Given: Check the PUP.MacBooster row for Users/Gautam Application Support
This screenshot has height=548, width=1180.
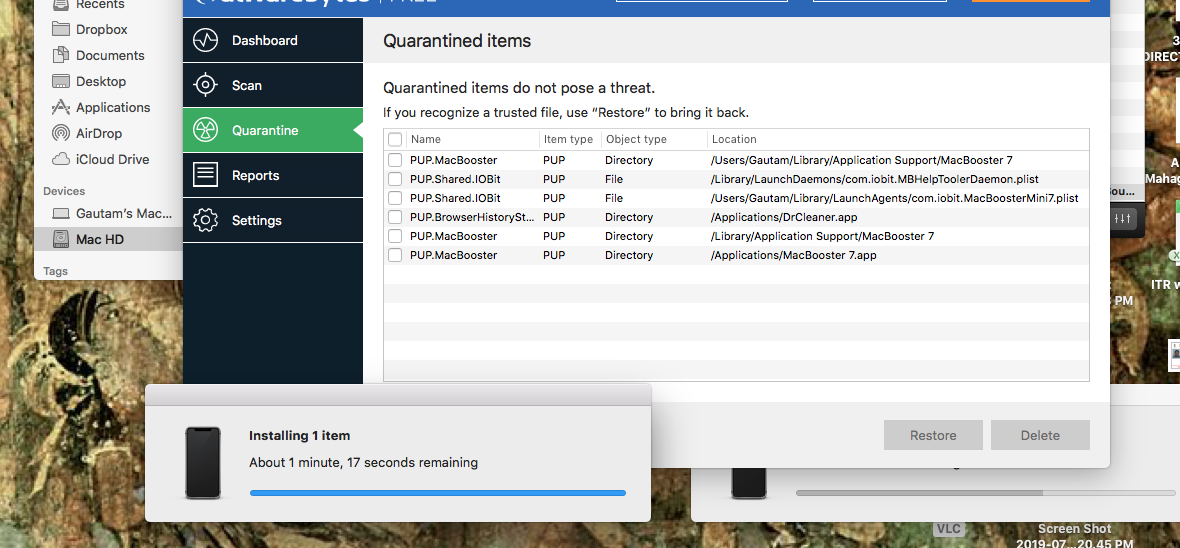Looking at the screenshot, I should (395, 160).
